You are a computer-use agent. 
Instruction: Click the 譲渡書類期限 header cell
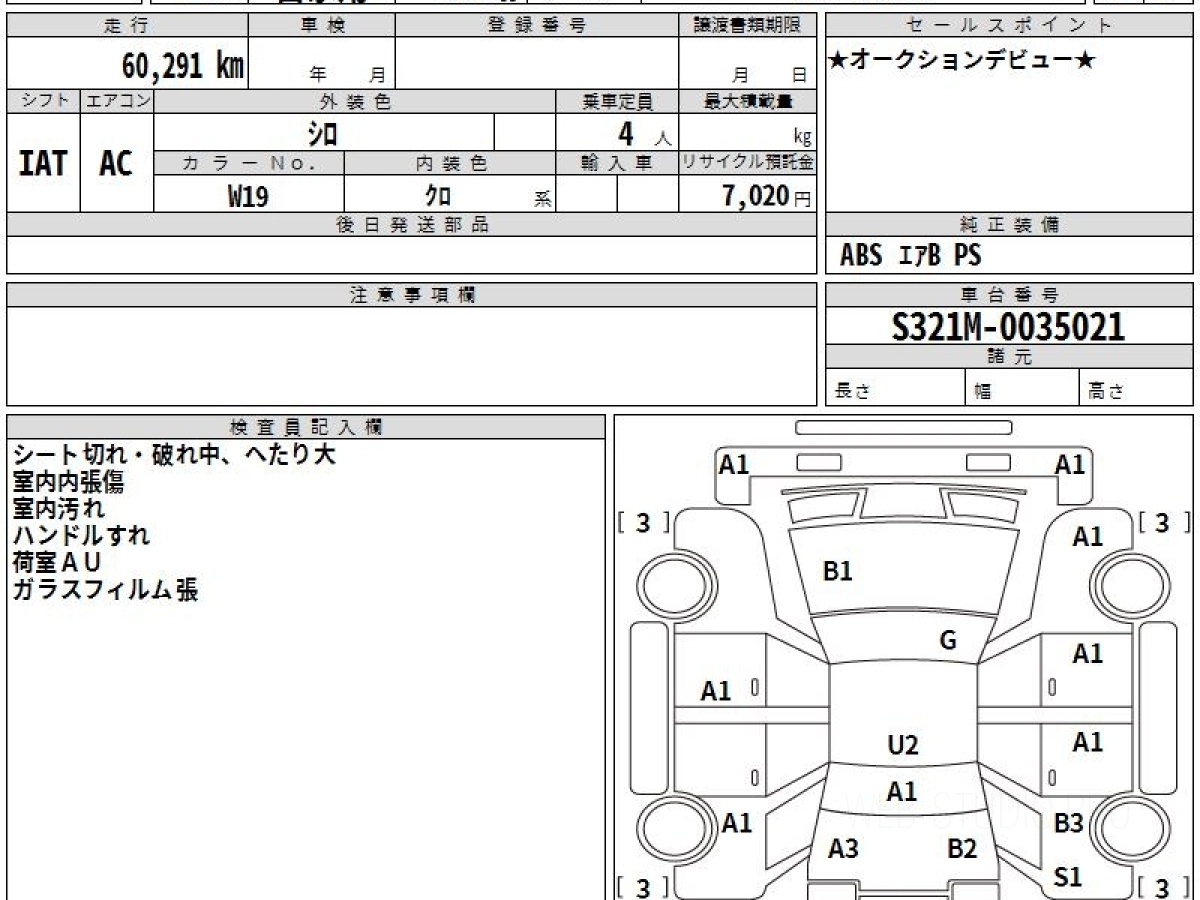[747, 26]
